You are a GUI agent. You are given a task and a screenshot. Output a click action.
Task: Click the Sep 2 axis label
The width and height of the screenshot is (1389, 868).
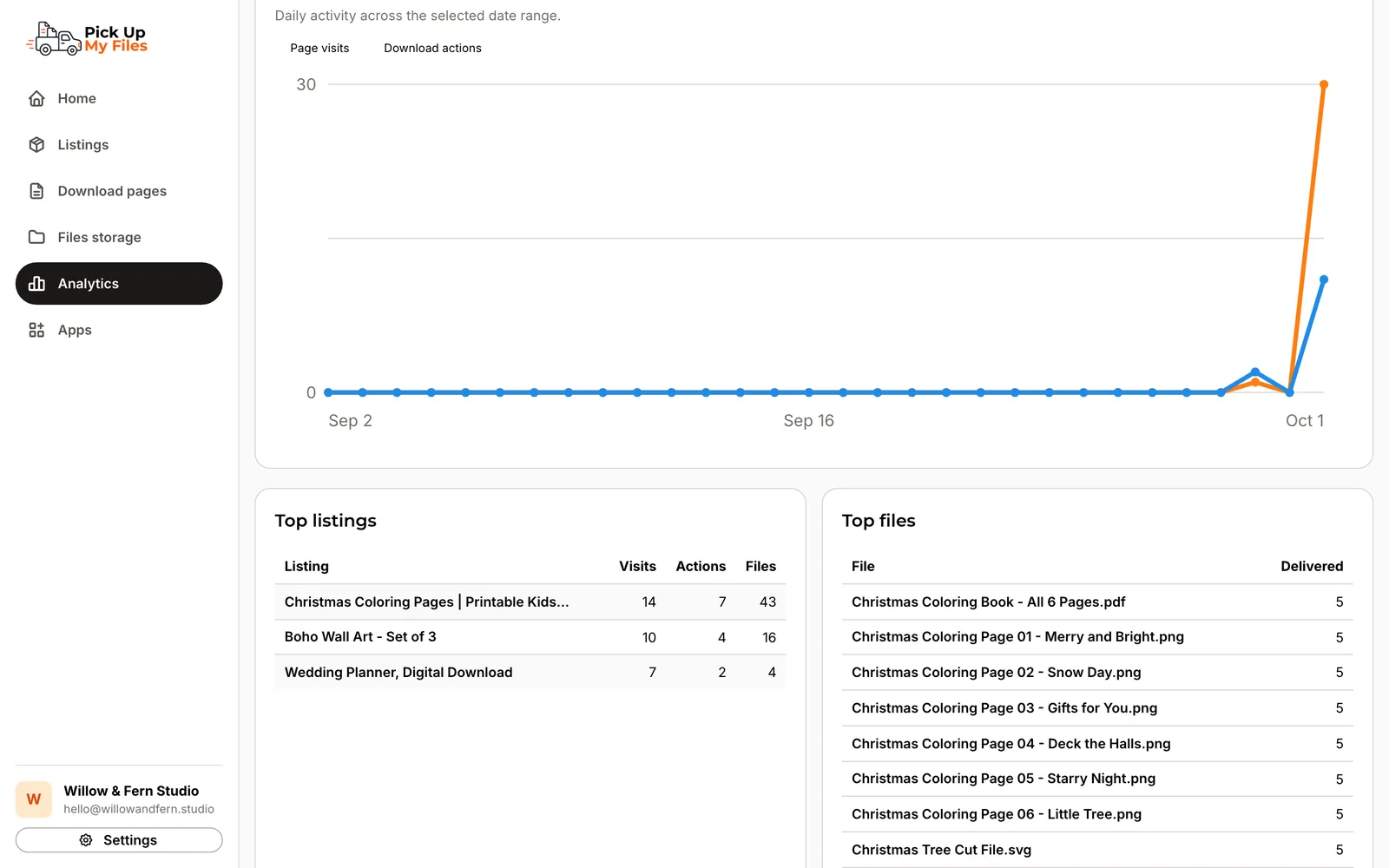(350, 421)
